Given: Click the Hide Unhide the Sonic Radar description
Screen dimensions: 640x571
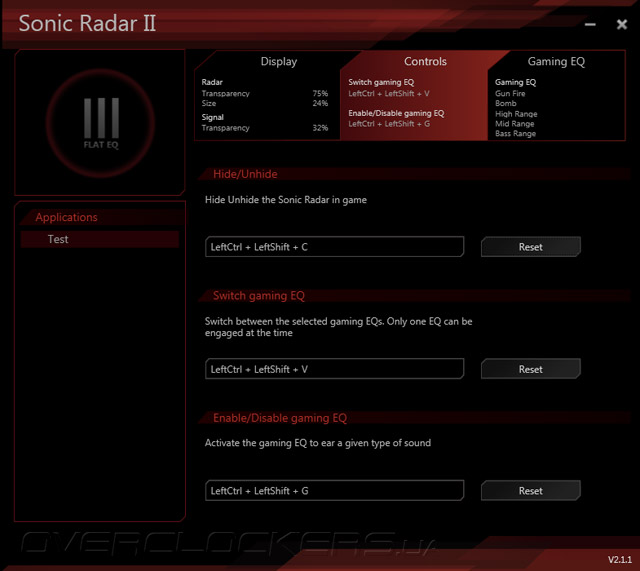Looking at the screenshot, I should coord(286,200).
